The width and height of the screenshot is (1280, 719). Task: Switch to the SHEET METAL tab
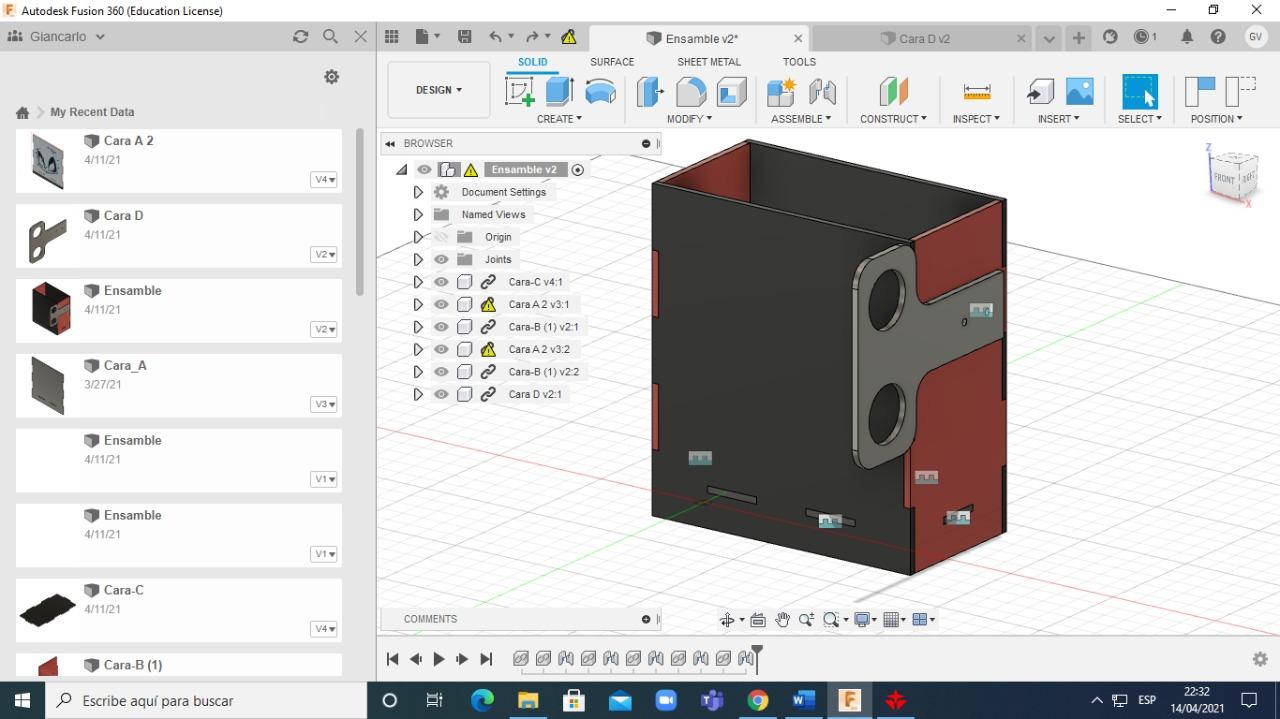[708, 62]
